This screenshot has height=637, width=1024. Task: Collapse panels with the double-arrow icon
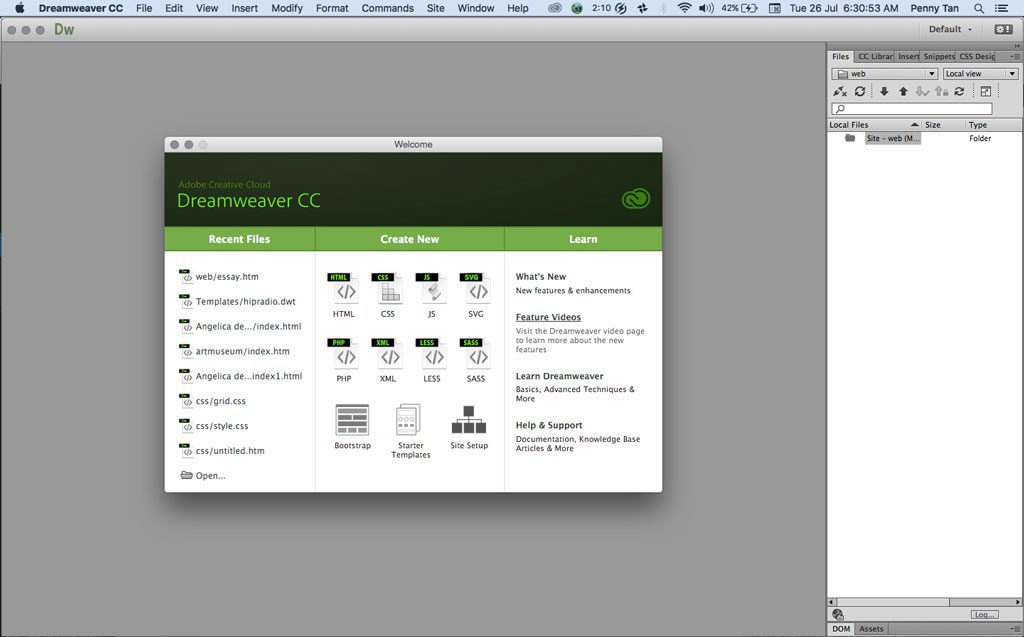tap(1017, 46)
